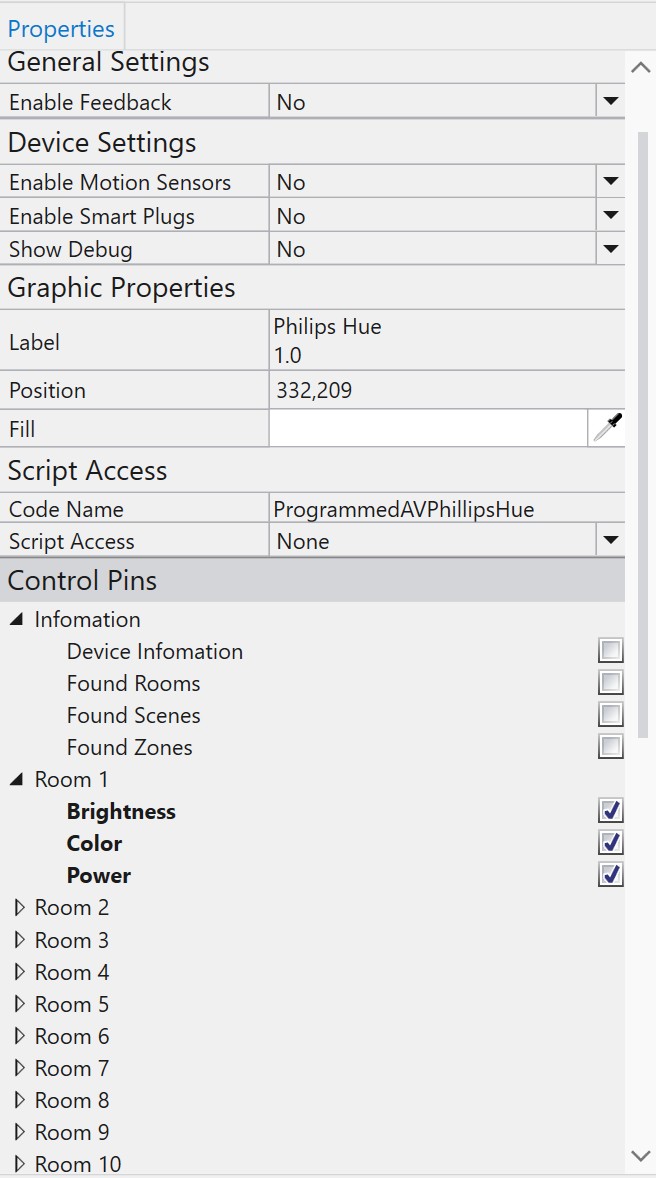Collapse the Room 1 tree group
This screenshot has width=656, height=1178.
click(x=17, y=780)
